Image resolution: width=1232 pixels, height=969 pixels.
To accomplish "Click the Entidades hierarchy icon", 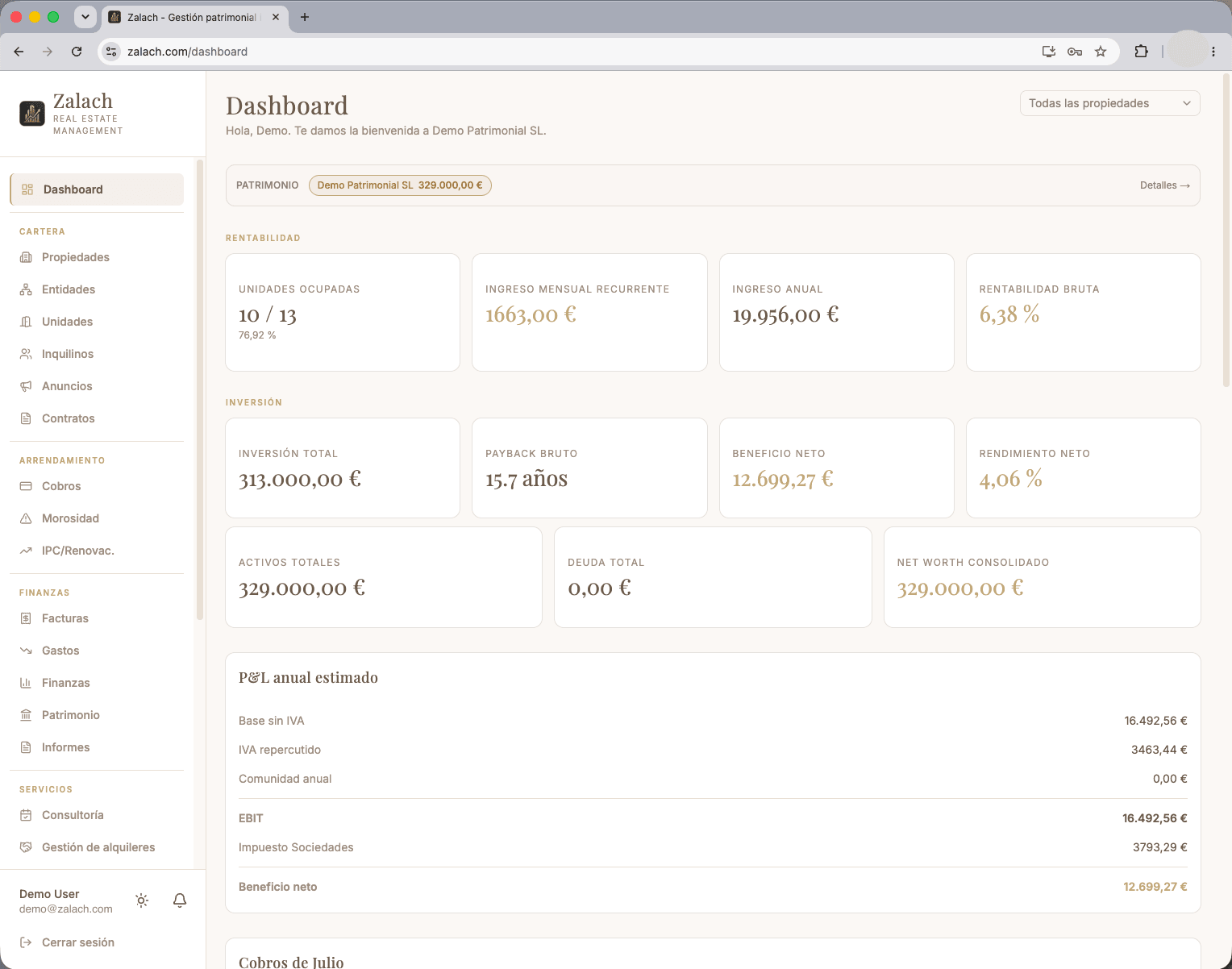I will click(26, 289).
